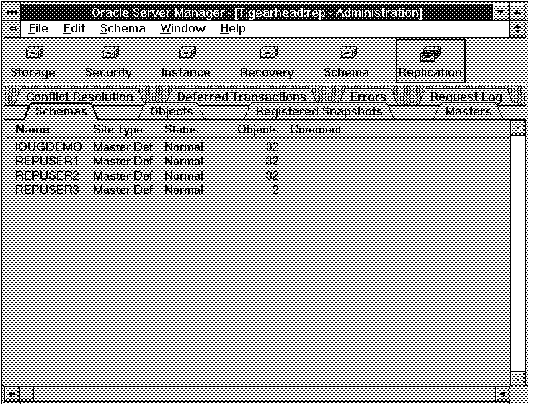Image resolution: width=536 pixels, height=409 pixels.
Task: Select the REPUSER1 schema row
Action: (147, 161)
